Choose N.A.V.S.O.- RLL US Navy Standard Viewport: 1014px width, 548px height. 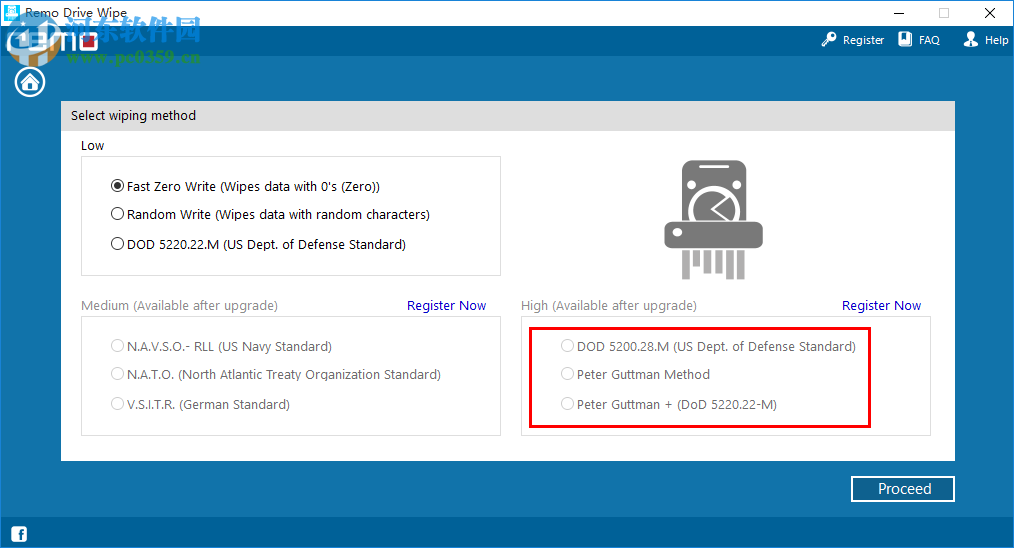point(221,346)
